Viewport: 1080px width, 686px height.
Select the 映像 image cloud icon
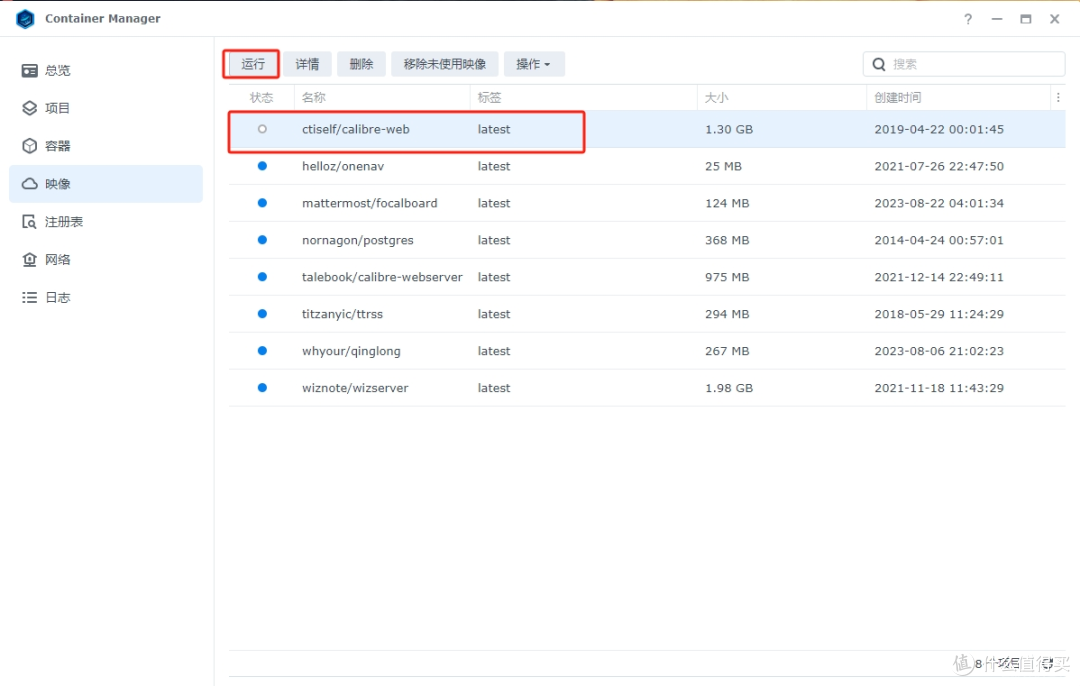[x=29, y=184]
